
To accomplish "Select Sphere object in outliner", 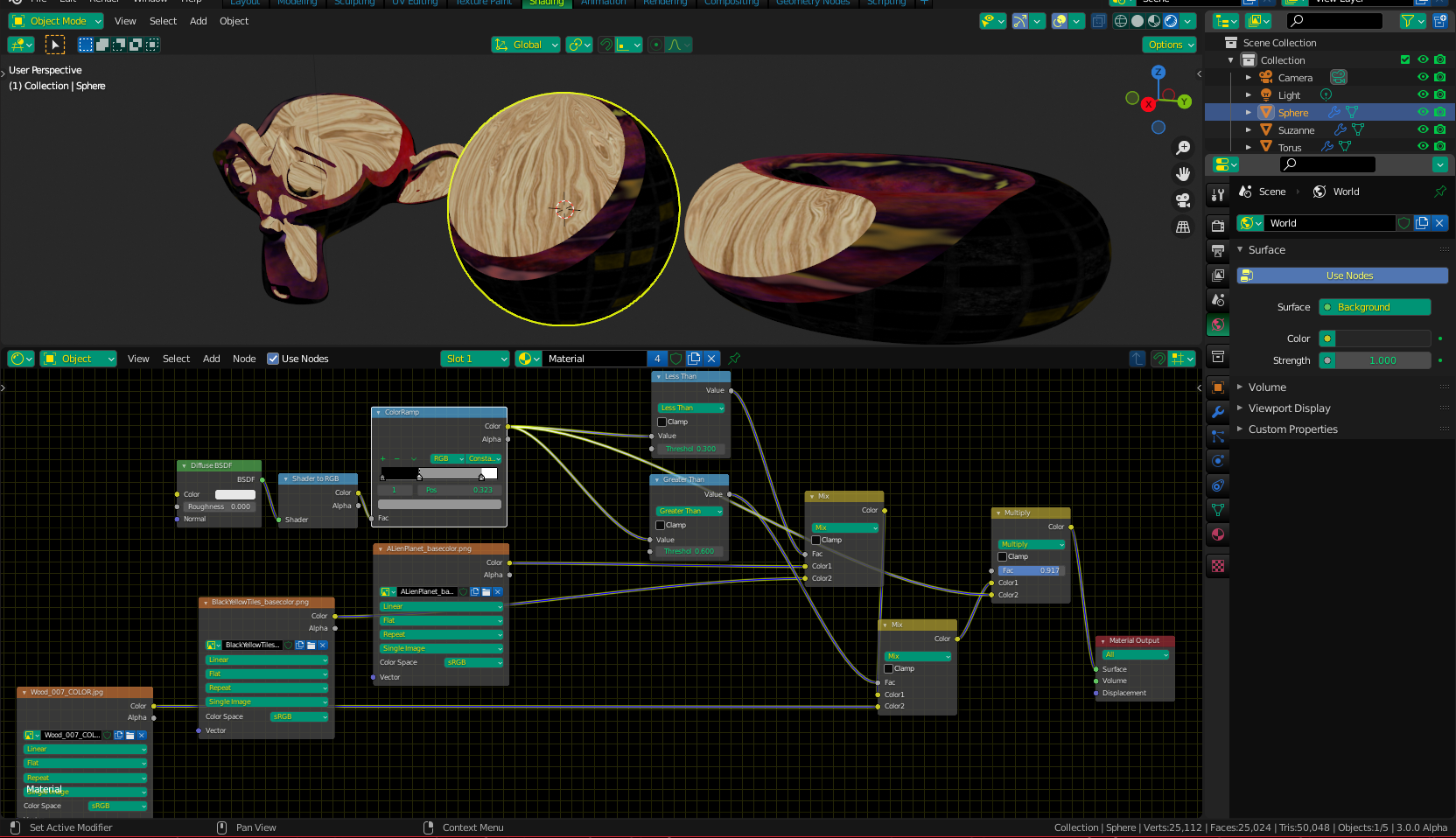I will click(x=1293, y=112).
